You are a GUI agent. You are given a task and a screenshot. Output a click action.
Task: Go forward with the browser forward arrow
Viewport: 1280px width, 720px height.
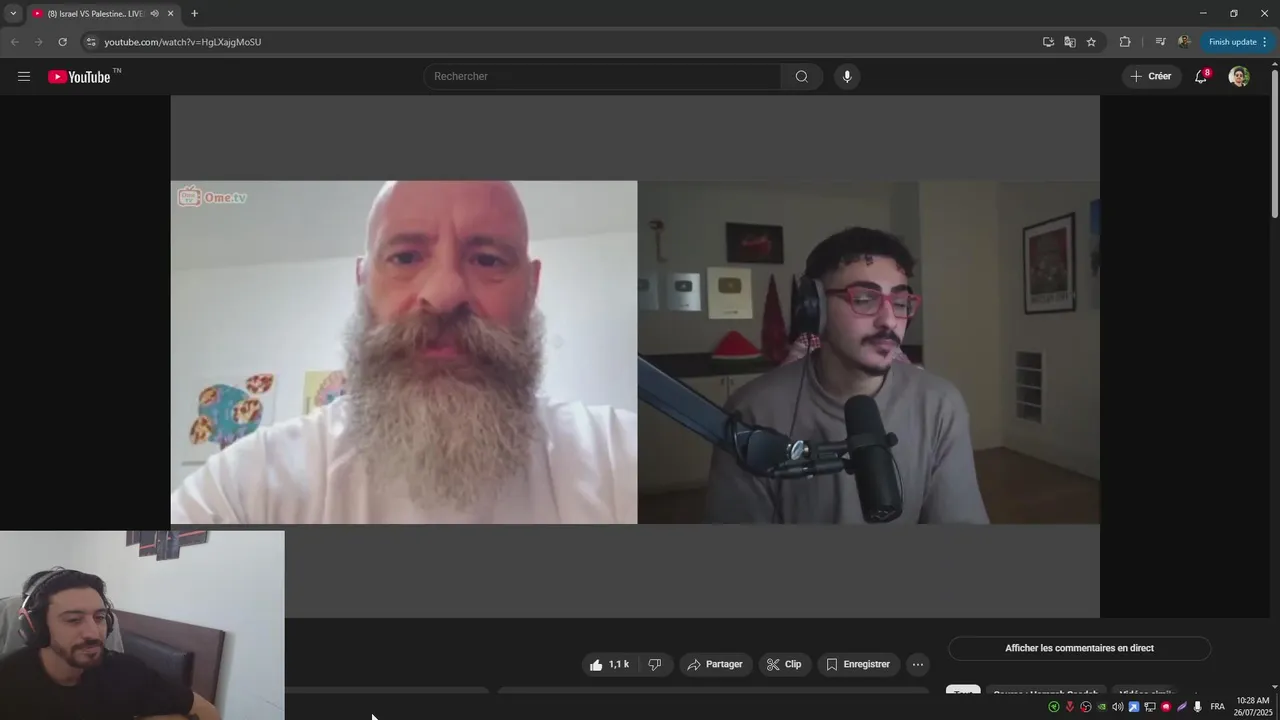(x=38, y=42)
